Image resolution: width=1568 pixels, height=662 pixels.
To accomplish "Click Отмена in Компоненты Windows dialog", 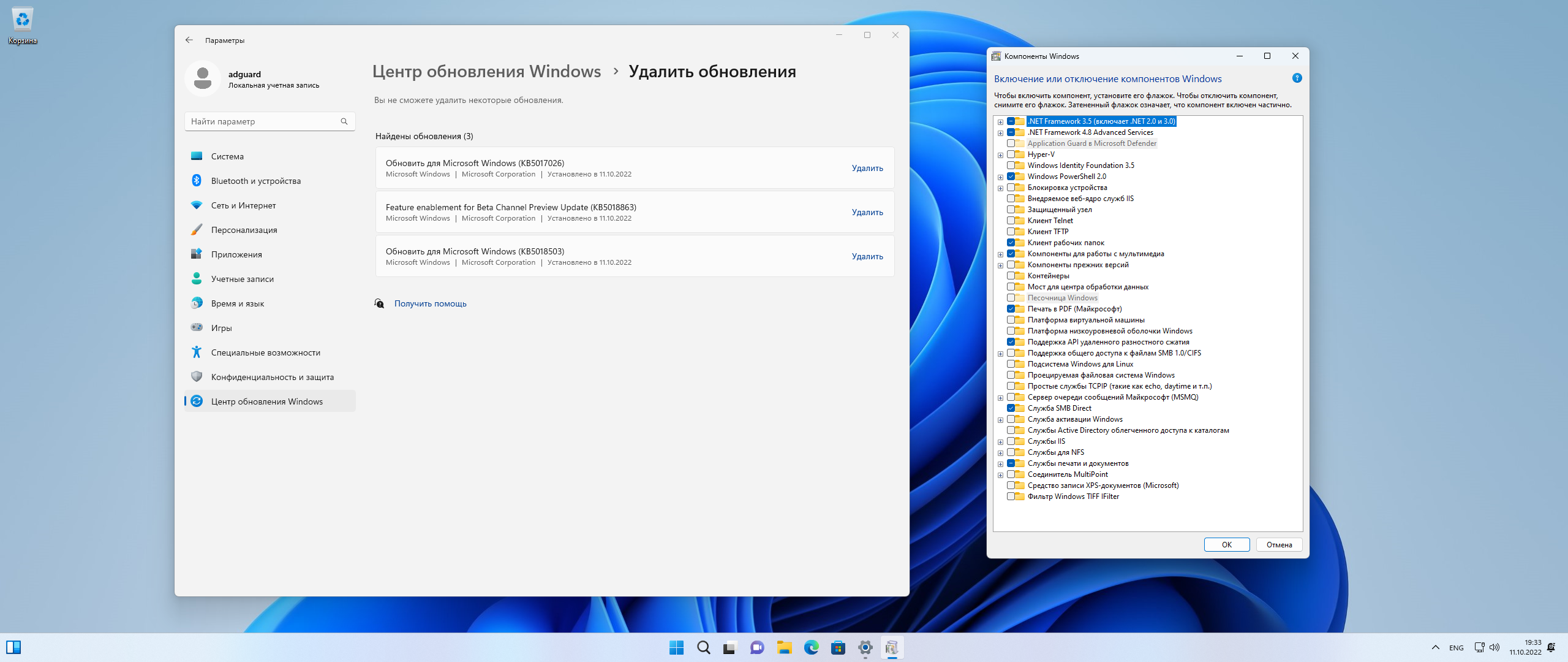I will coord(1279,544).
